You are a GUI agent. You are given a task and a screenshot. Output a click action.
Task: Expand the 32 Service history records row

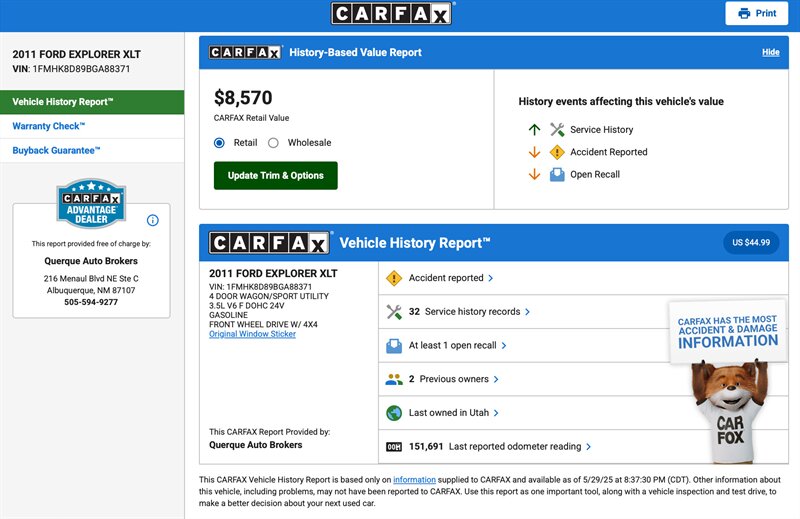tap(470, 312)
